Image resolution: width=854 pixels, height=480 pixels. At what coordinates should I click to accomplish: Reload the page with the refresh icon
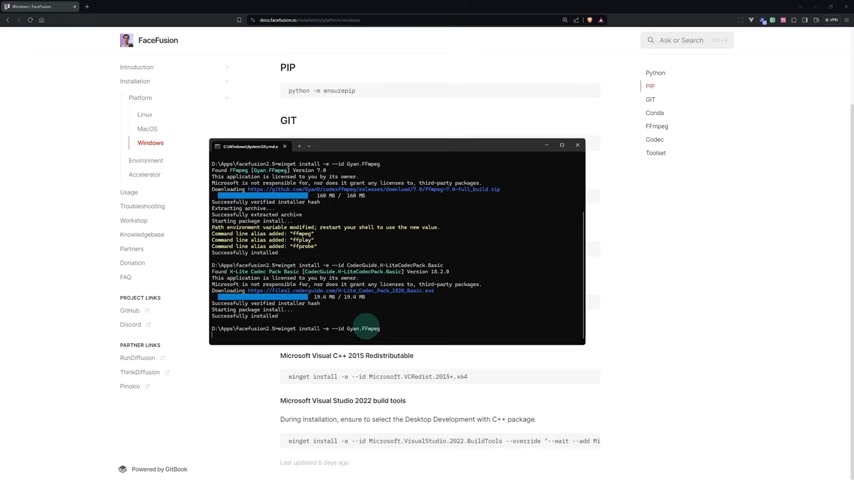point(30,20)
